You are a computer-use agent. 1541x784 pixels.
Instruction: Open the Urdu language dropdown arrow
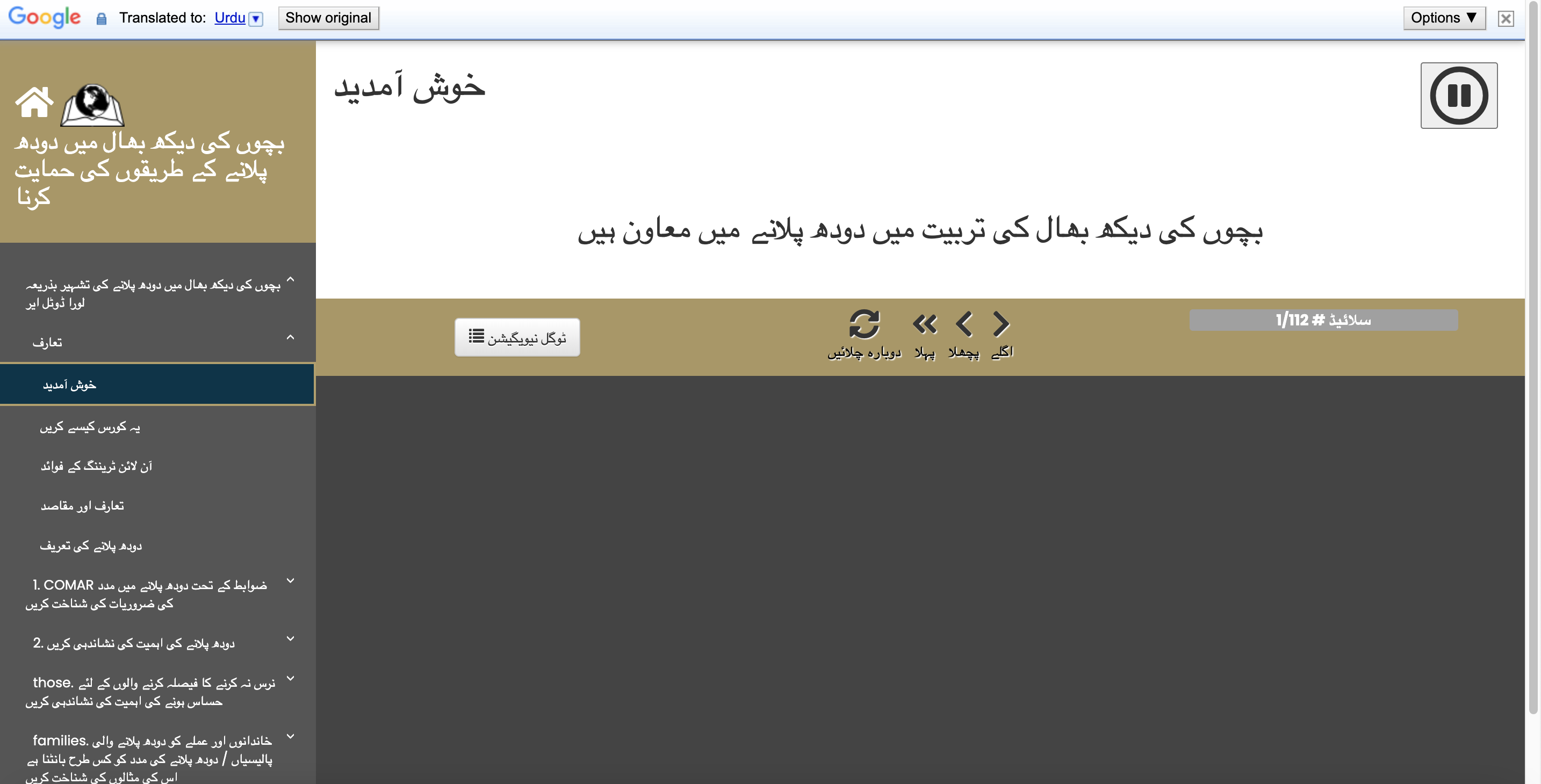(256, 19)
